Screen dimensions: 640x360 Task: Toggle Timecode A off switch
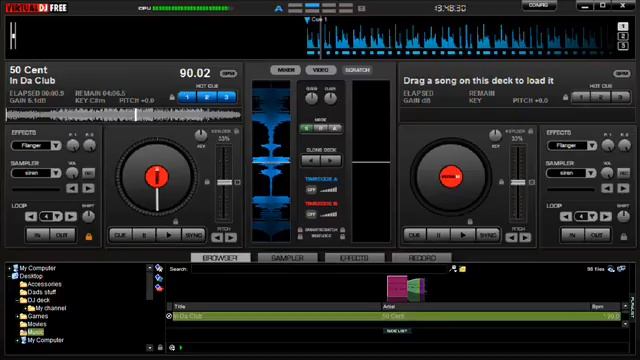(311, 190)
